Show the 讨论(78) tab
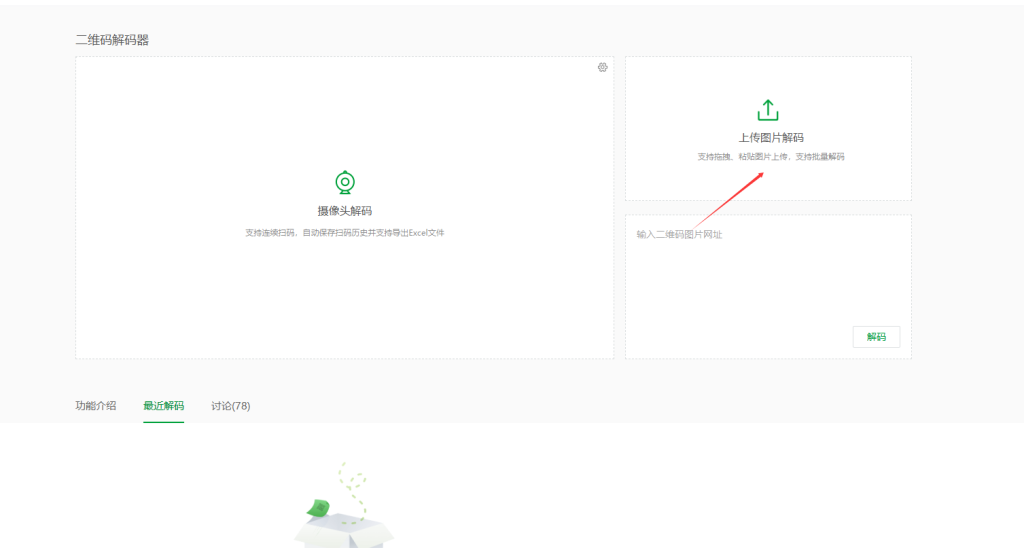This screenshot has width=1024, height=548. (230, 406)
